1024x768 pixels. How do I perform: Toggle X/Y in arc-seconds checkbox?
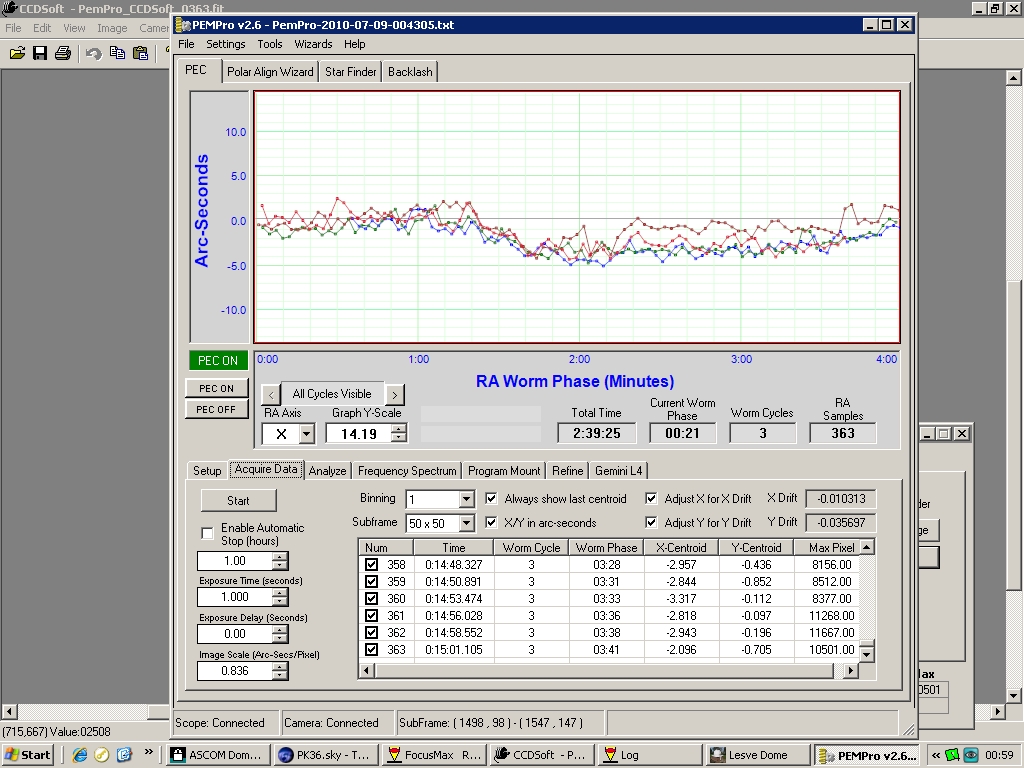pos(491,522)
